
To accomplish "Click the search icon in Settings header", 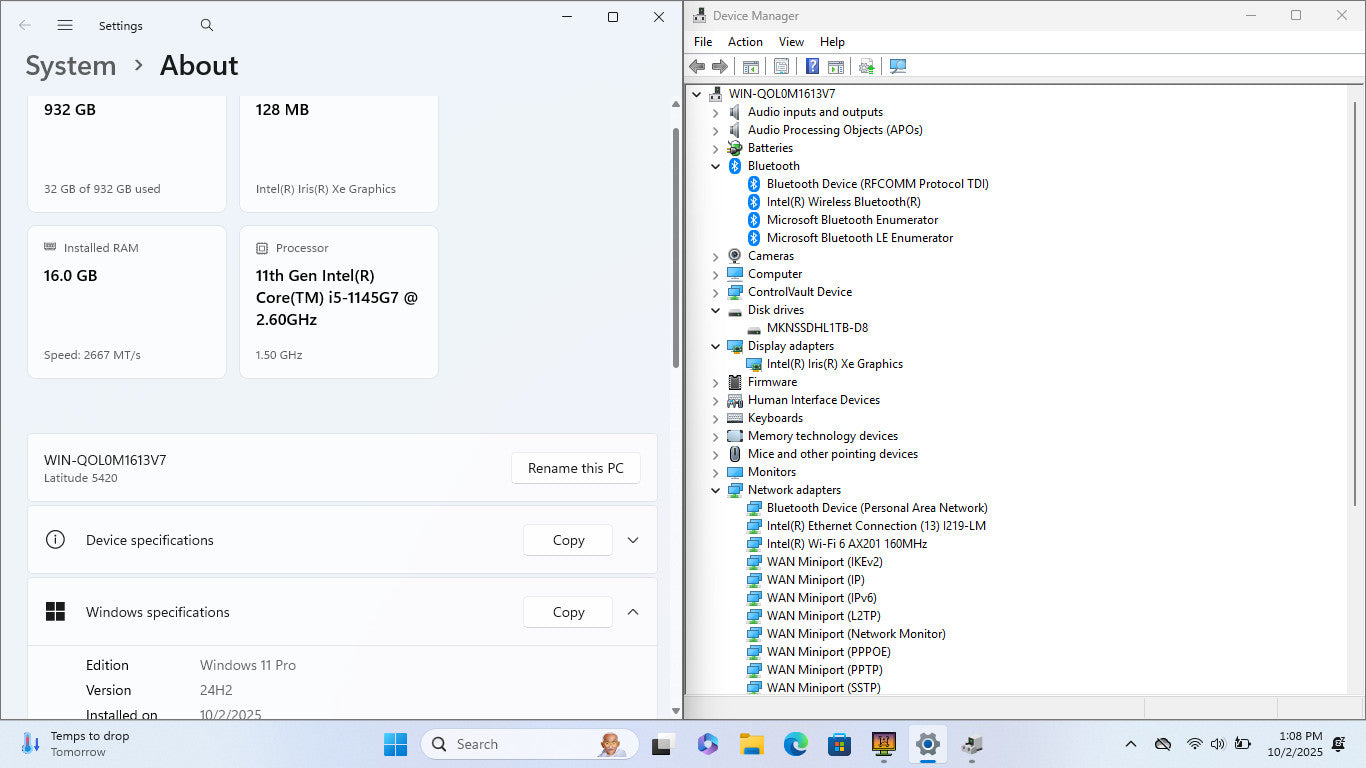I will (207, 25).
